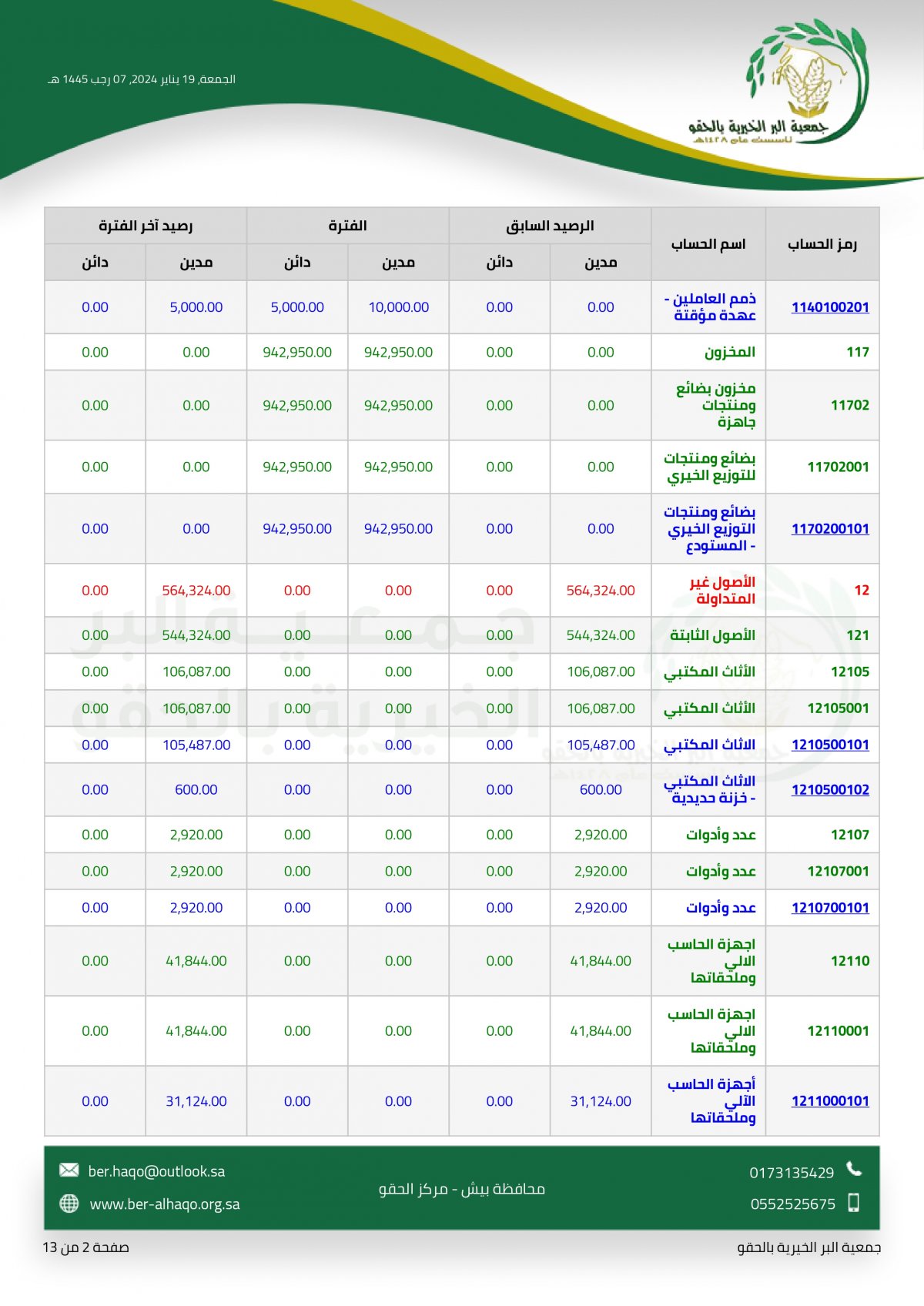Click account name ذمم العاملين - عهدة مؤقتة
Image resolution: width=924 pixels, height=1306 pixels.
click(710, 307)
